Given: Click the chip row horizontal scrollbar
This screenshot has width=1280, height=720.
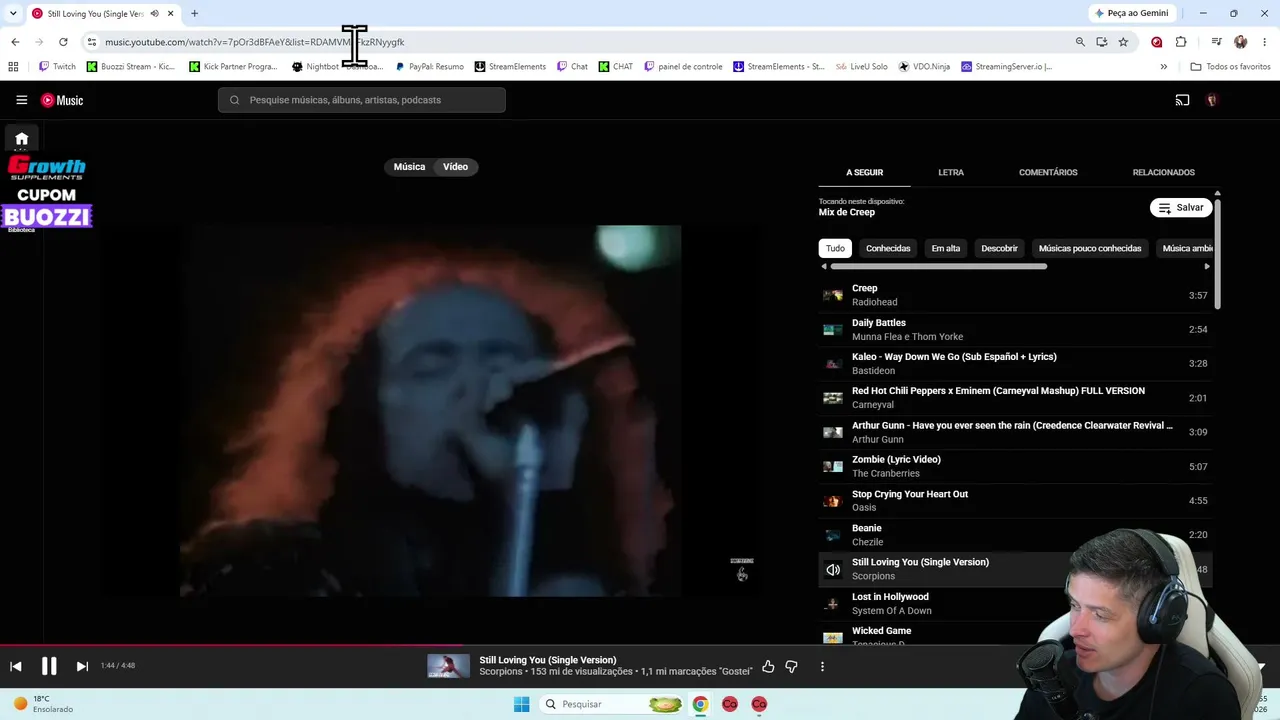Looking at the screenshot, I should point(938,267).
